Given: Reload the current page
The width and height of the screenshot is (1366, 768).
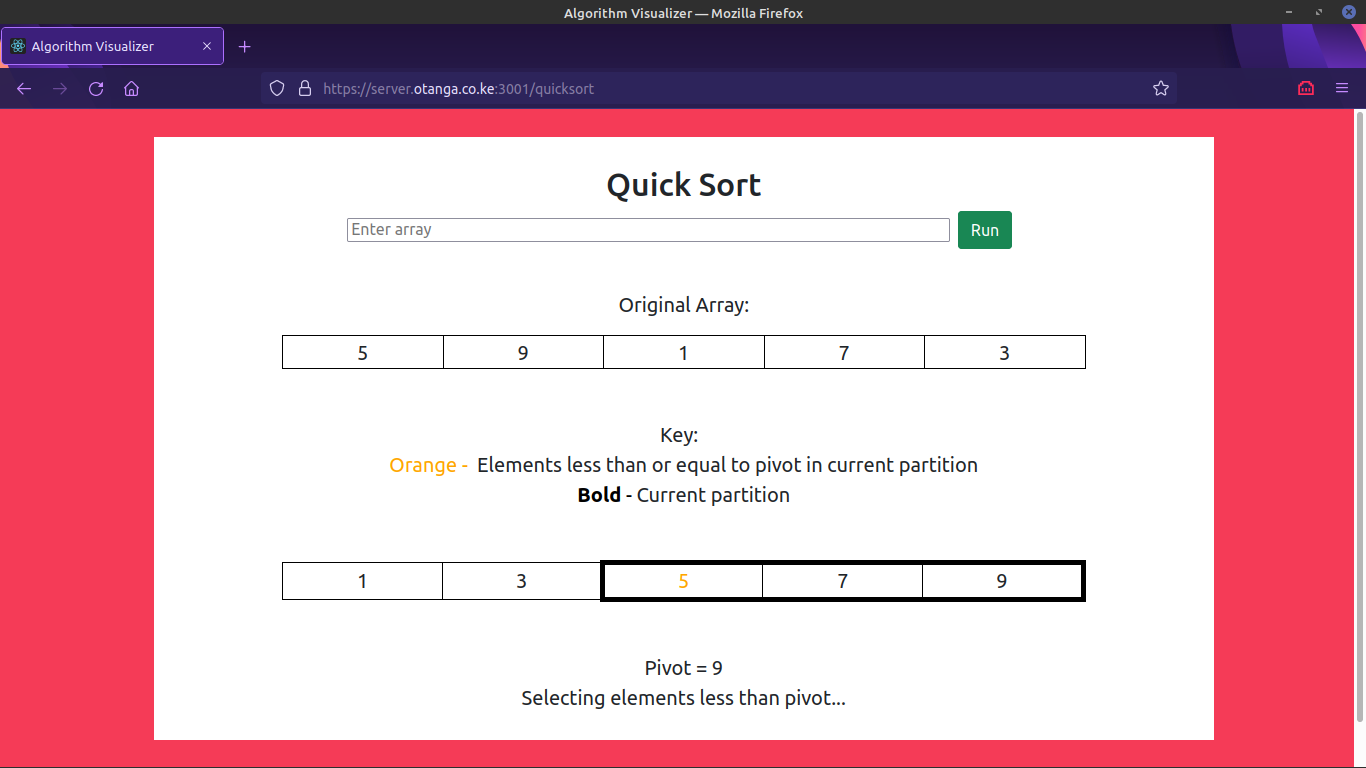Looking at the screenshot, I should click(96, 89).
